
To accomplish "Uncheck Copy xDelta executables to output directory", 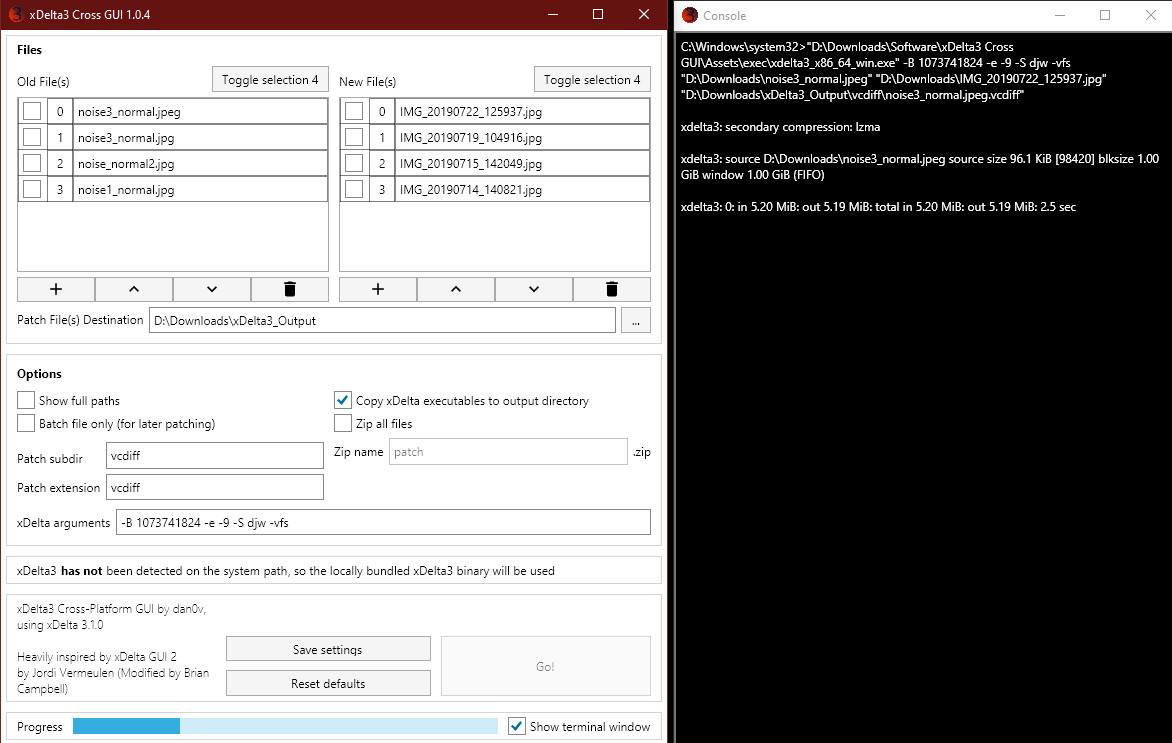I will [x=342, y=401].
